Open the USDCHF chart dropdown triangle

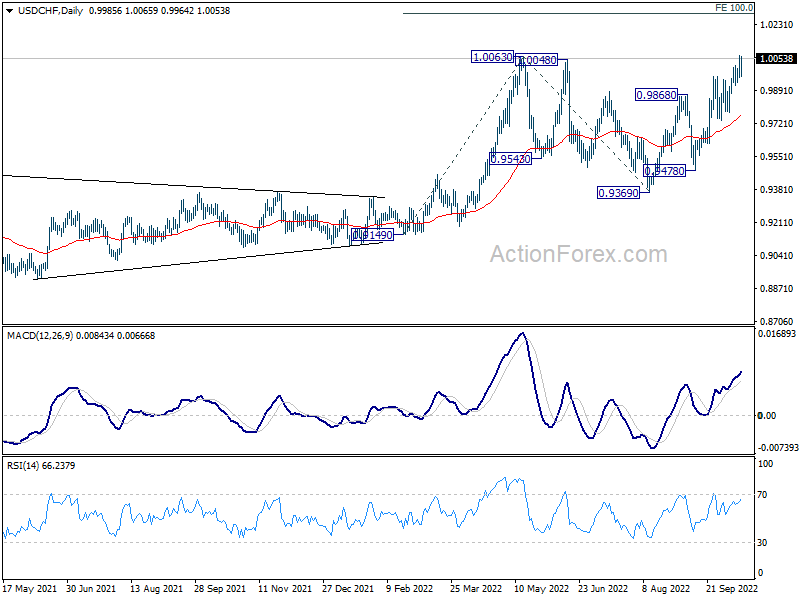click(10, 11)
